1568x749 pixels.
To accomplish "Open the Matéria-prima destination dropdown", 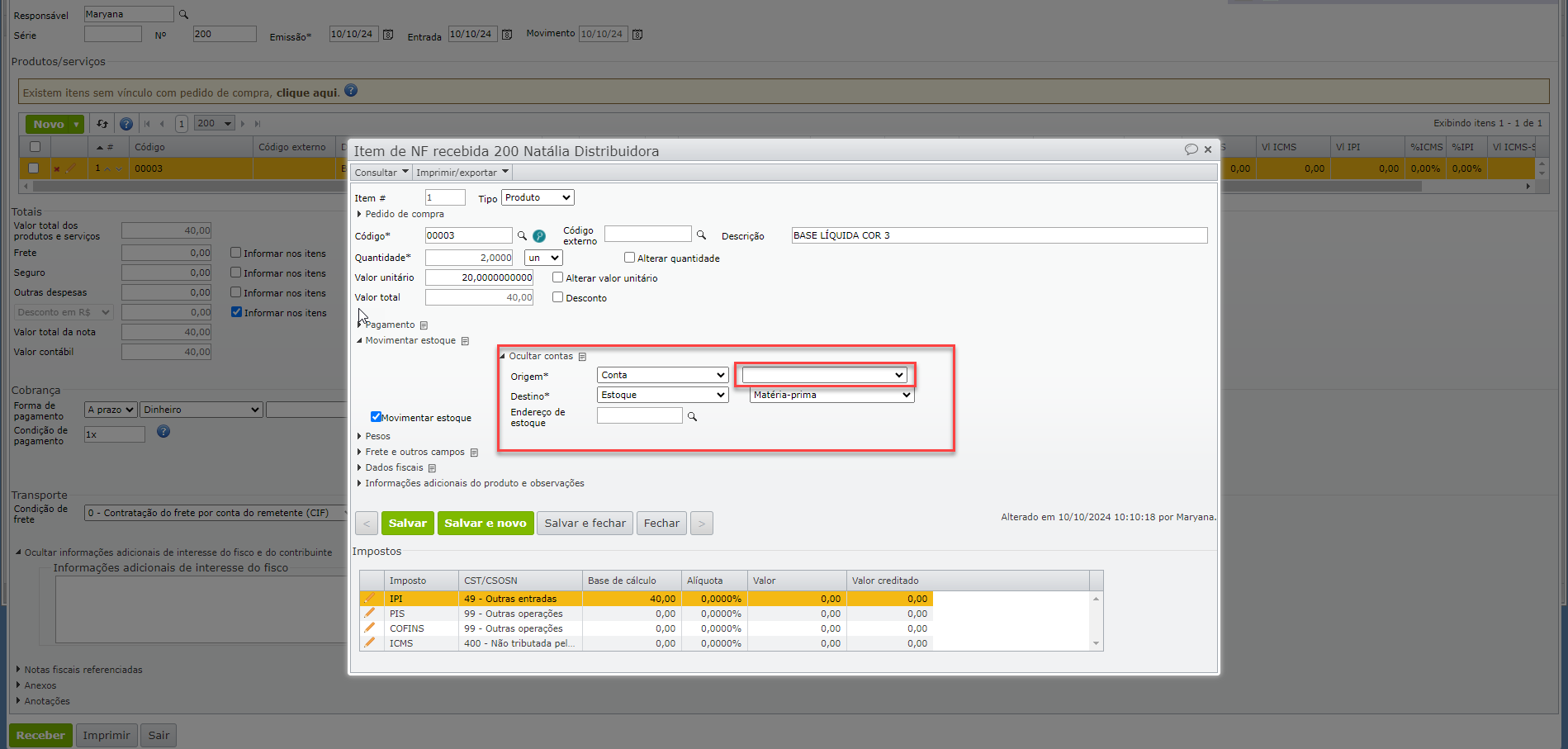I will coord(831,395).
